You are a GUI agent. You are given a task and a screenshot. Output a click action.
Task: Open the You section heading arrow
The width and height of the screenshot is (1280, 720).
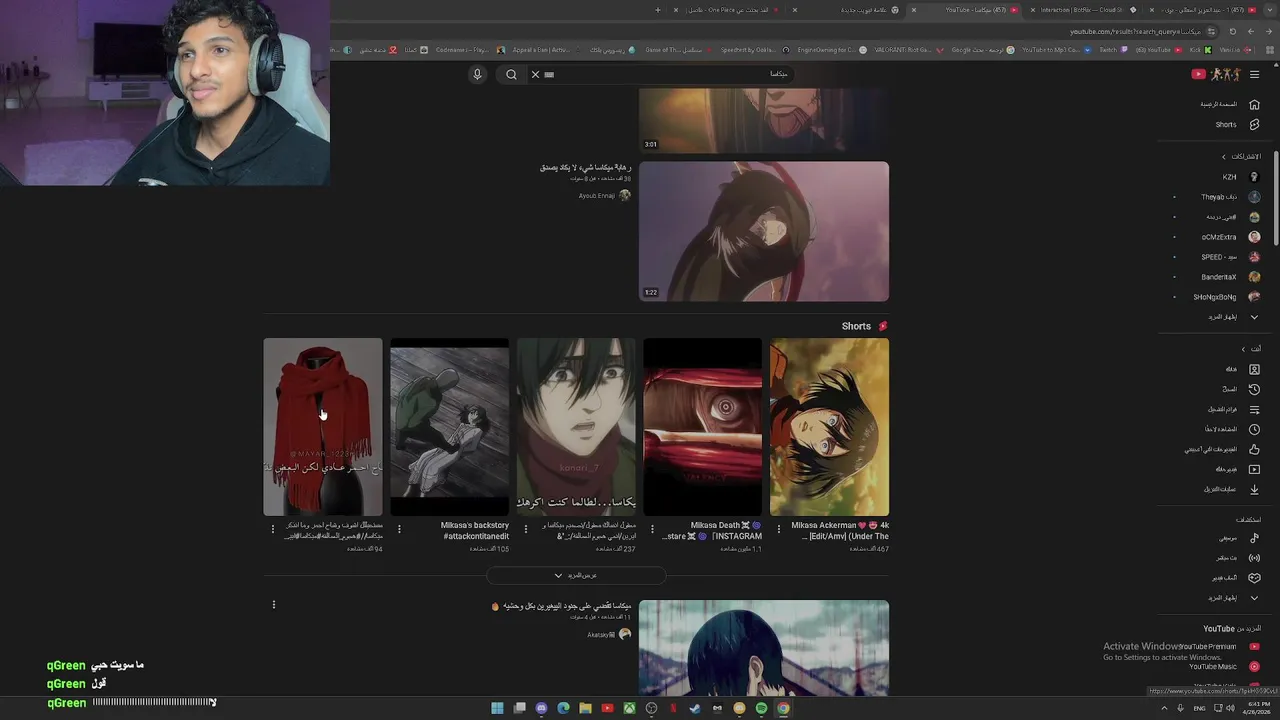1243,349
